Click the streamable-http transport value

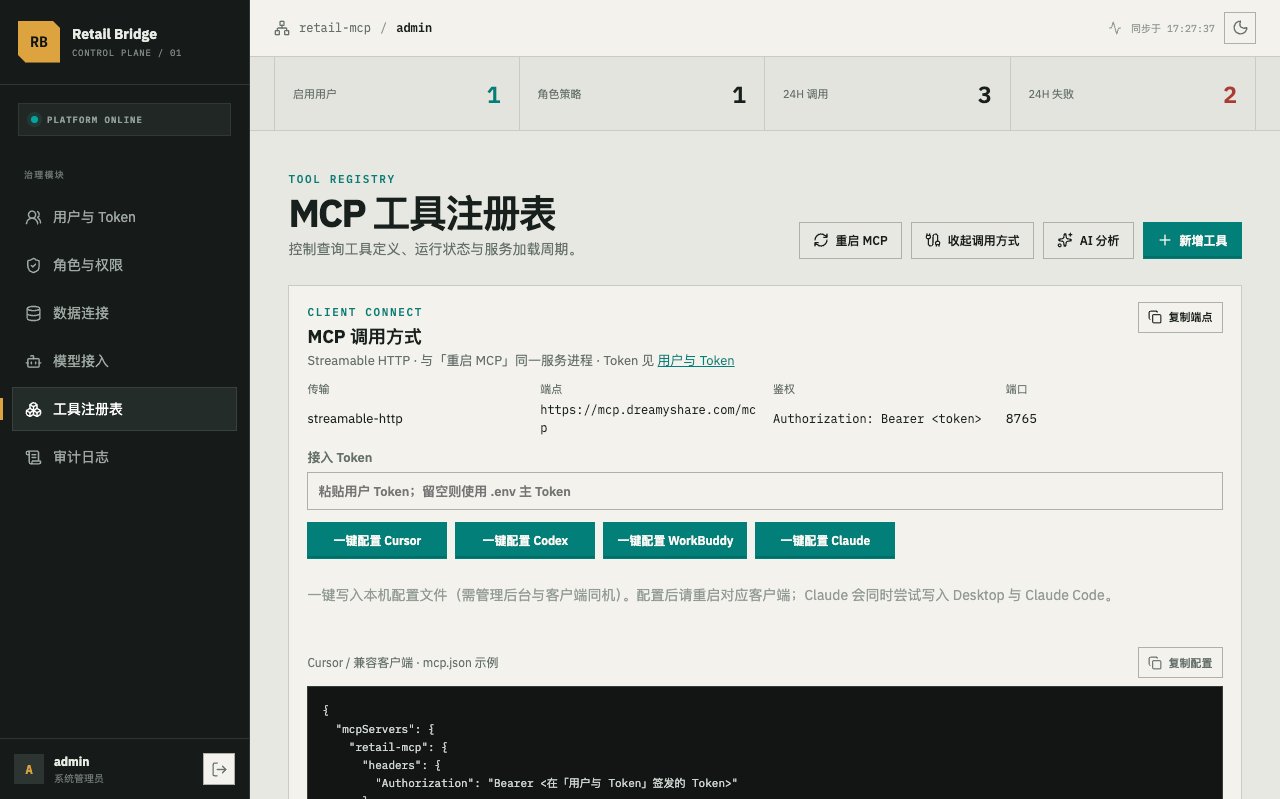(355, 419)
